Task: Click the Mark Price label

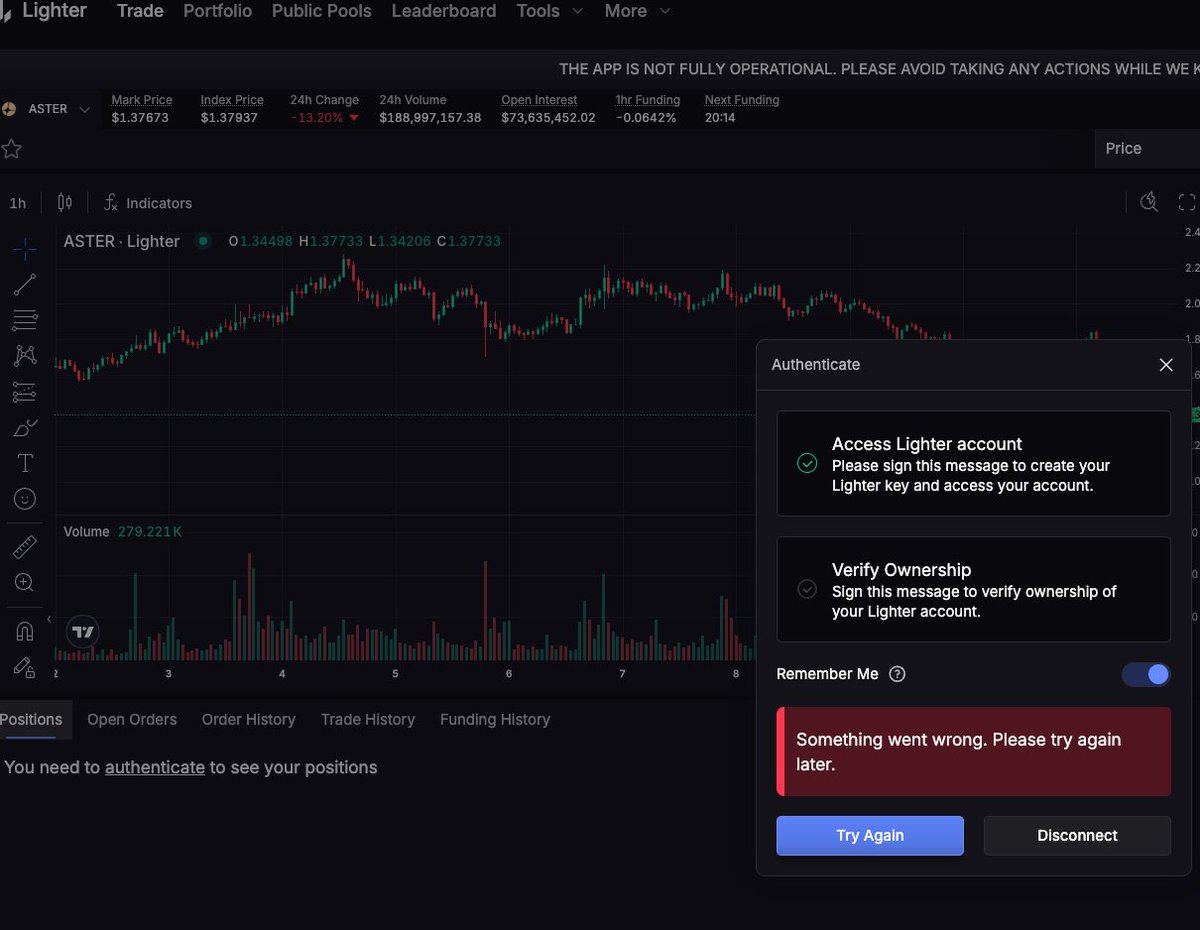Action: pyautogui.click(x=142, y=100)
